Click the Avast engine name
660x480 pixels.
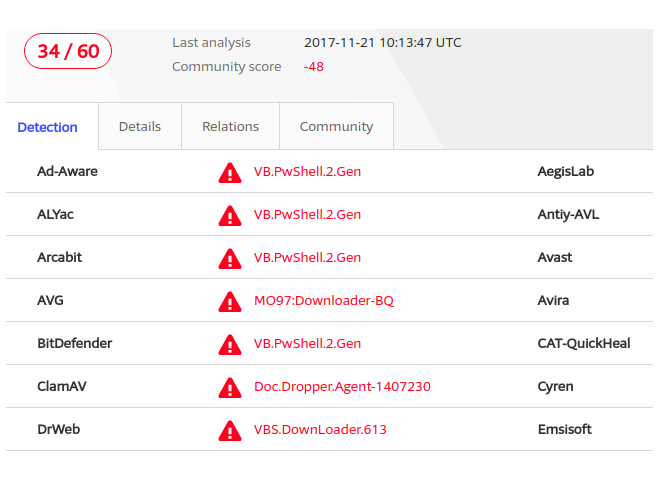pyautogui.click(x=555, y=257)
